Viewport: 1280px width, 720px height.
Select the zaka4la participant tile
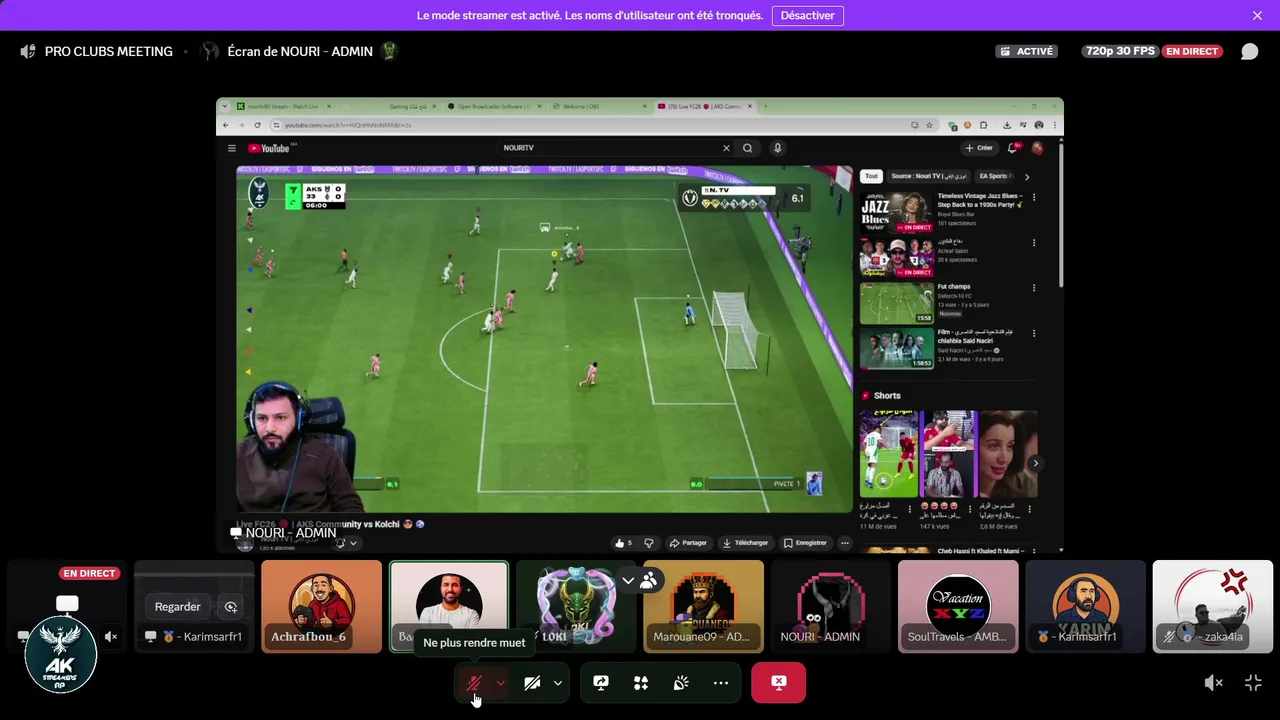tap(1213, 606)
